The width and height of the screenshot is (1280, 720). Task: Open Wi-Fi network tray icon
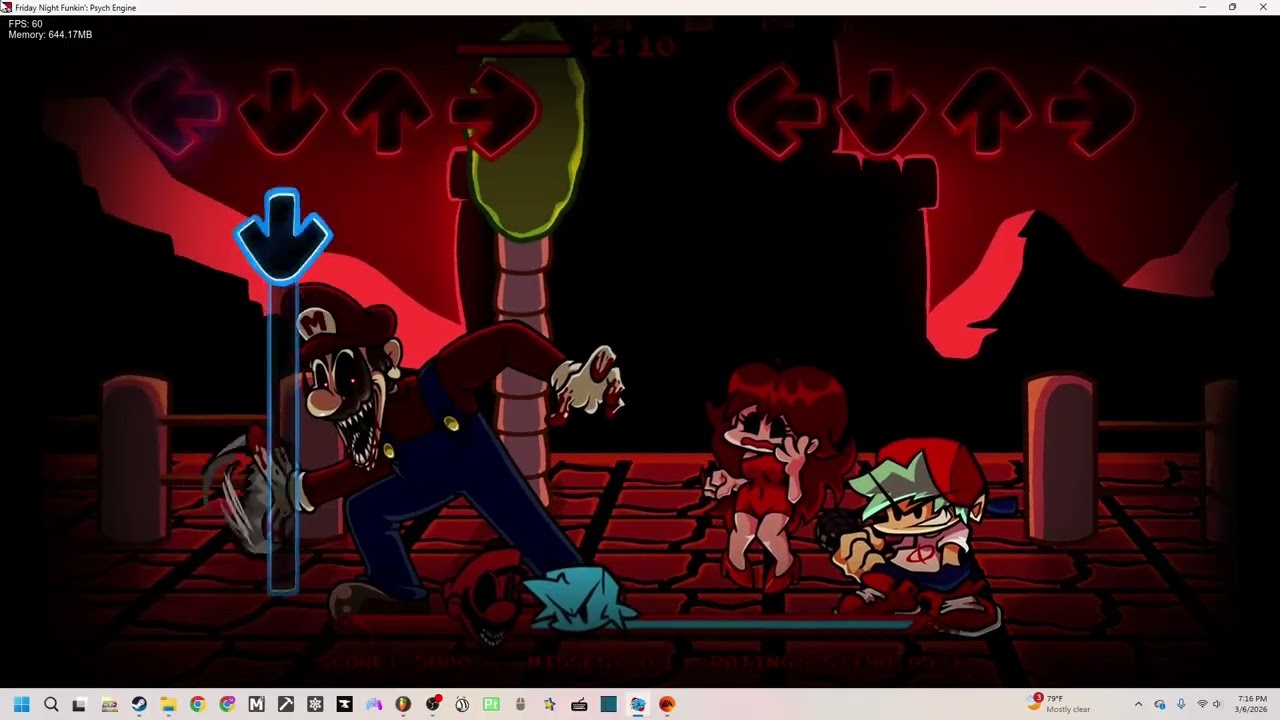(1202, 704)
